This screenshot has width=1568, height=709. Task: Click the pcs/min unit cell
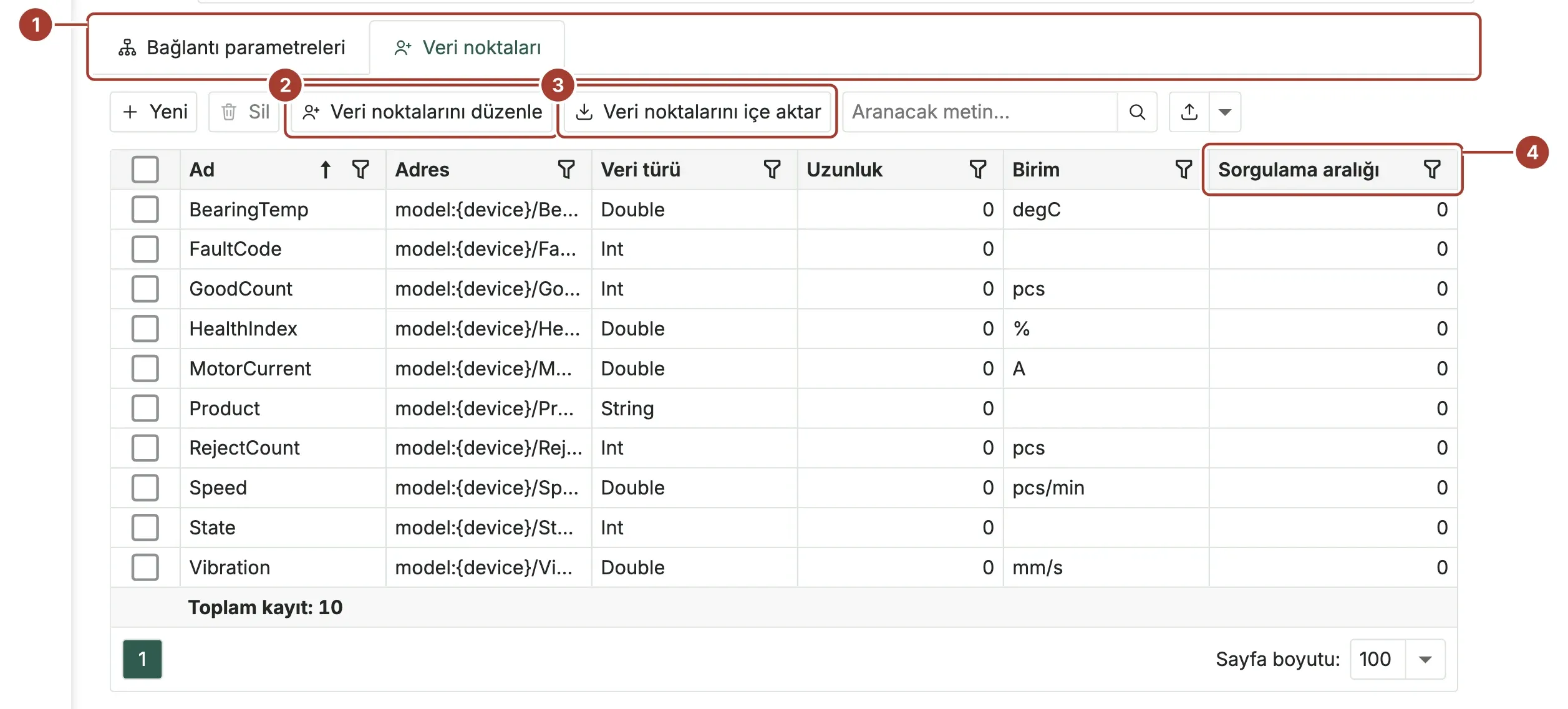pyautogui.click(x=1106, y=488)
